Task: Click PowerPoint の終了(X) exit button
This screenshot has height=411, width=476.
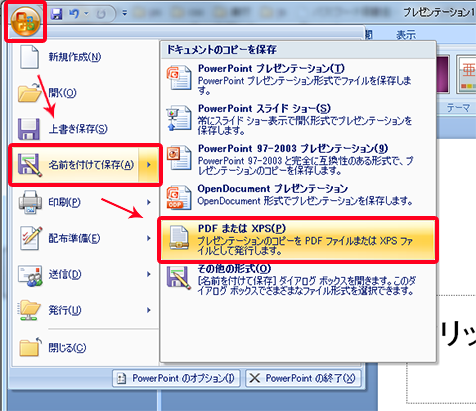Action: tap(303, 378)
